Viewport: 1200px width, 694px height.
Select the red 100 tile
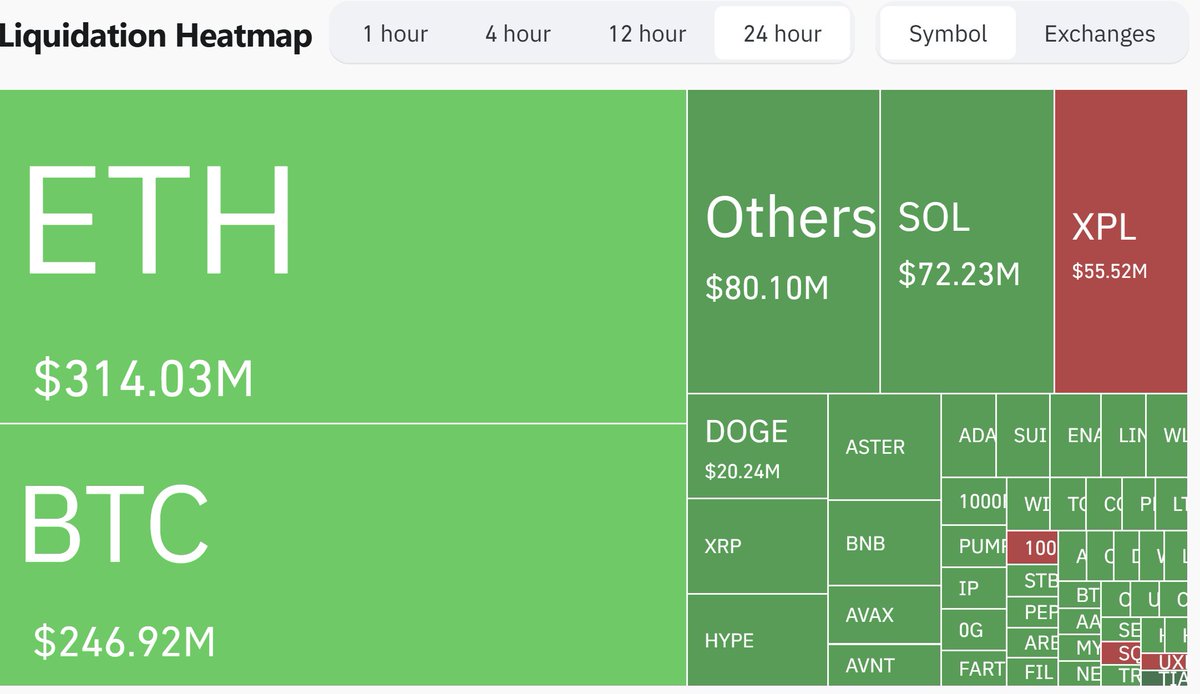[1032, 548]
